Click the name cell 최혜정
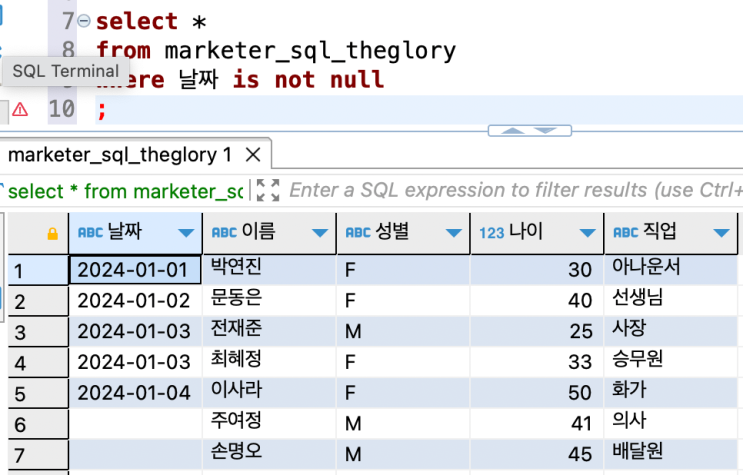Viewport: 743px width, 475px height. tap(270, 362)
